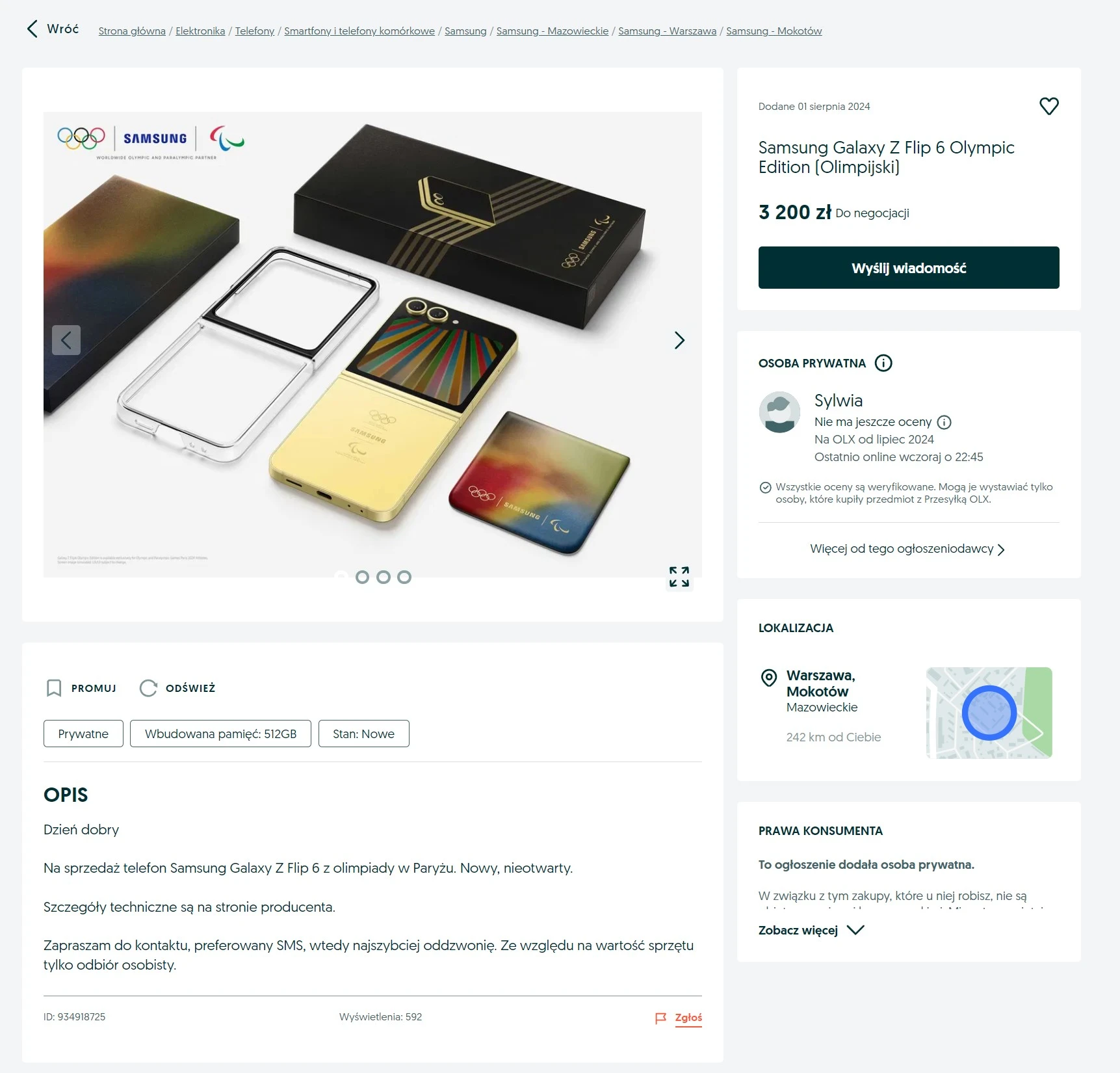Go to previous photo with left arrow

pos(66,340)
